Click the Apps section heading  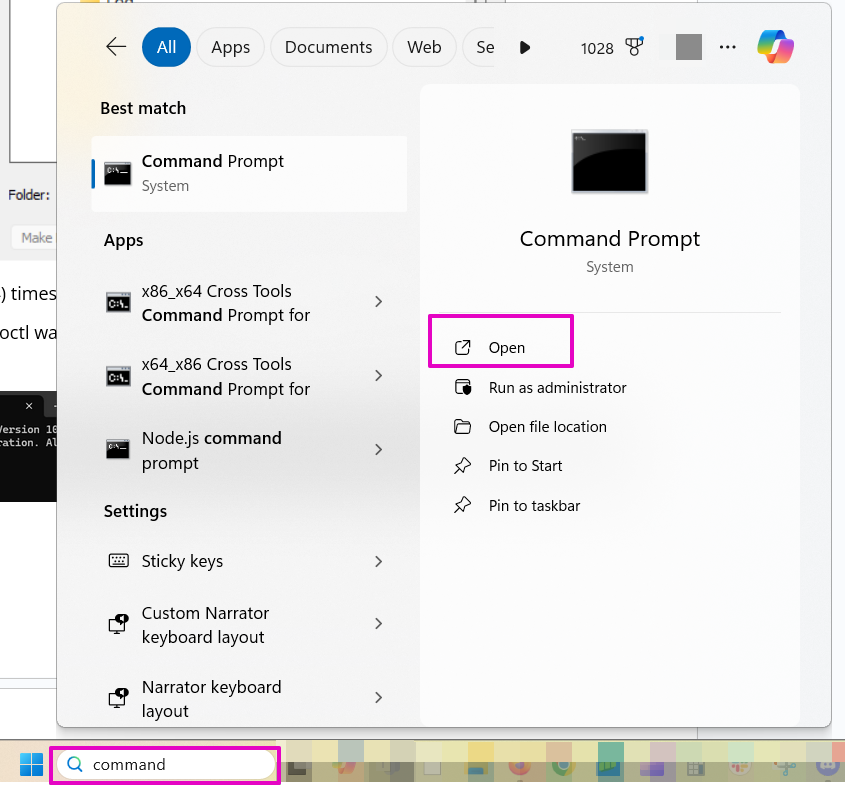pos(123,240)
